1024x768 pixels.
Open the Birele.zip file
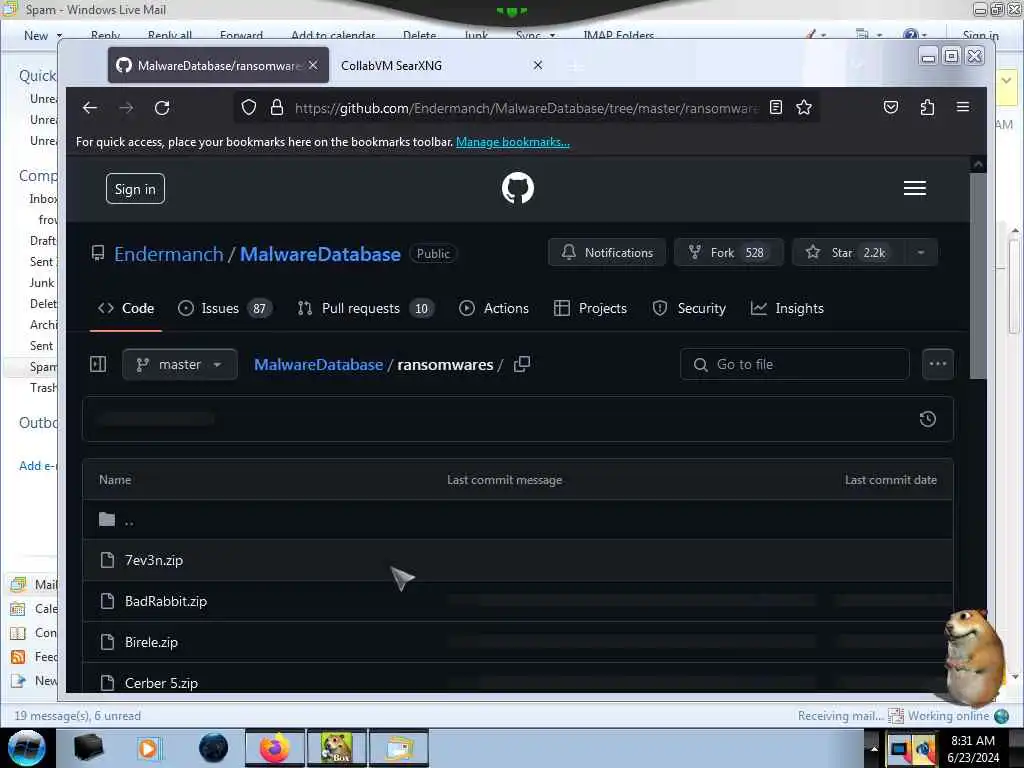click(x=152, y=643)
